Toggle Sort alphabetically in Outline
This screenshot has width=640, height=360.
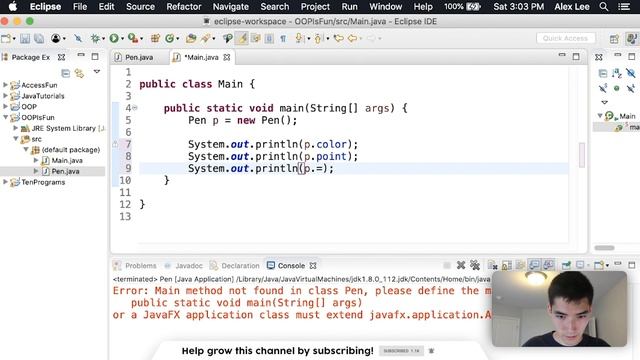tap(616, 73)
